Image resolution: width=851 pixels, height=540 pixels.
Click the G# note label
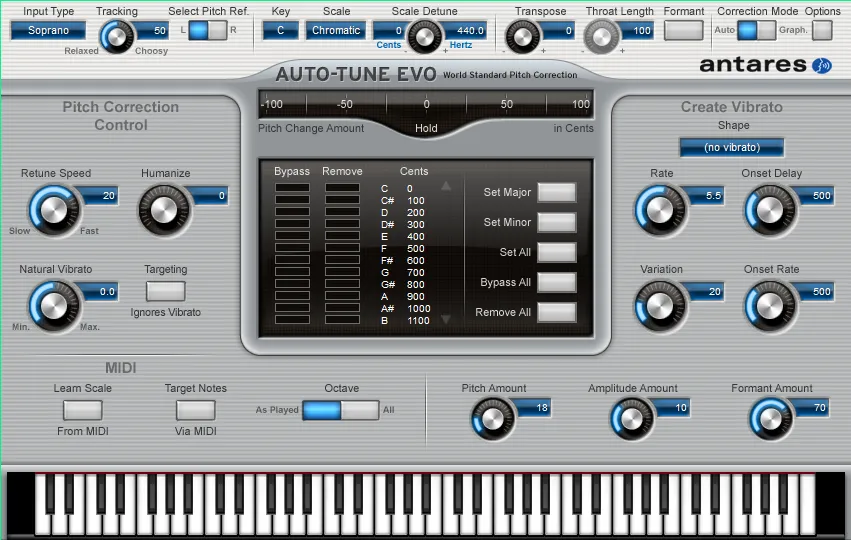(388, 284)
